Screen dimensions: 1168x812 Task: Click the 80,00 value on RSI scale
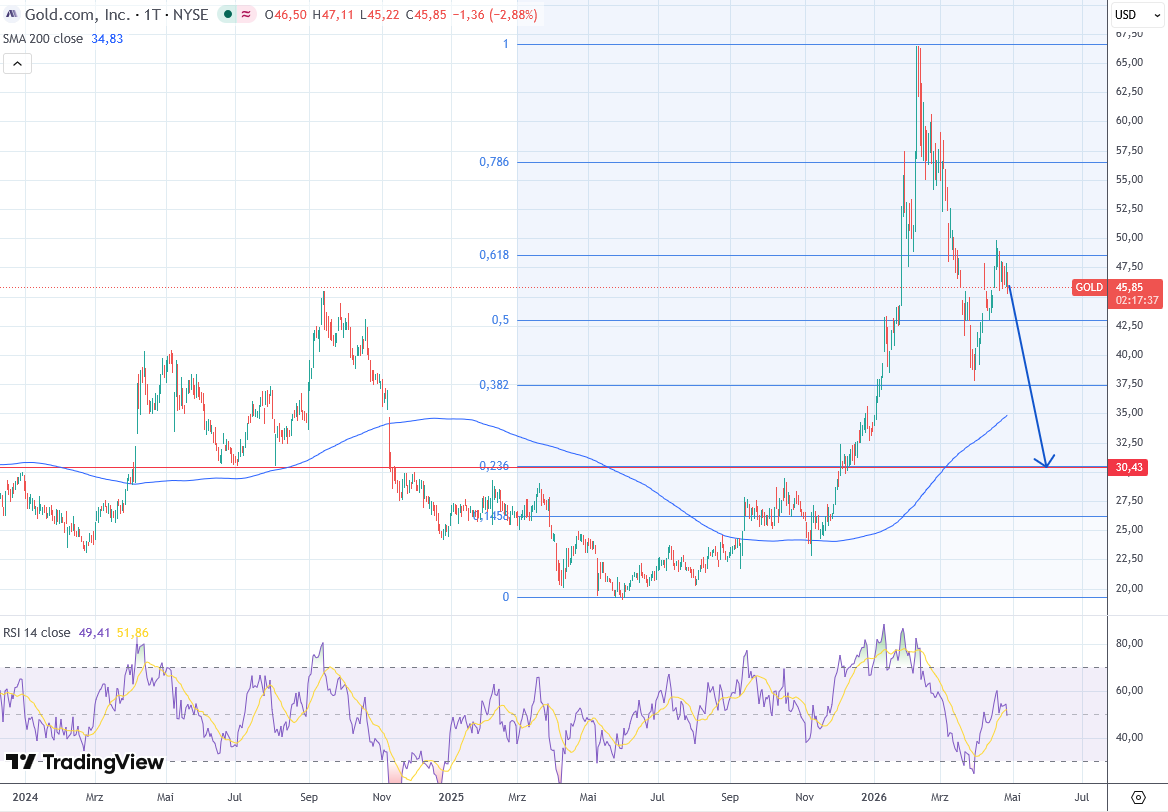[x=1129, y=643]
